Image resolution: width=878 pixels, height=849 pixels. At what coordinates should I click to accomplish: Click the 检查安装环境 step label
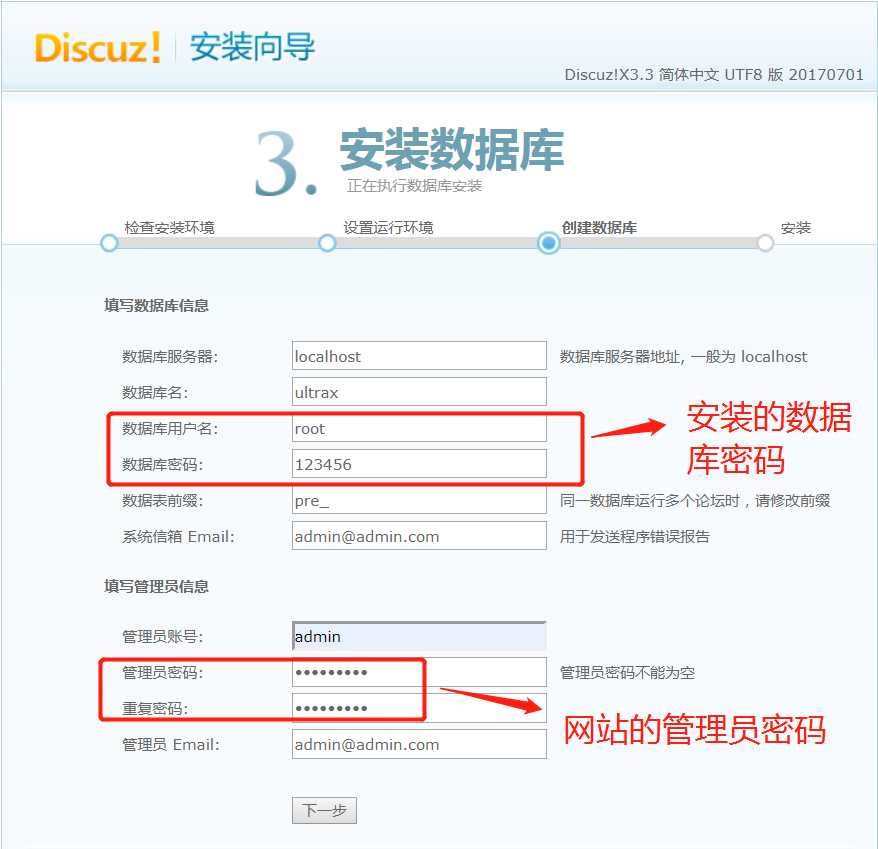pos(170,227)
